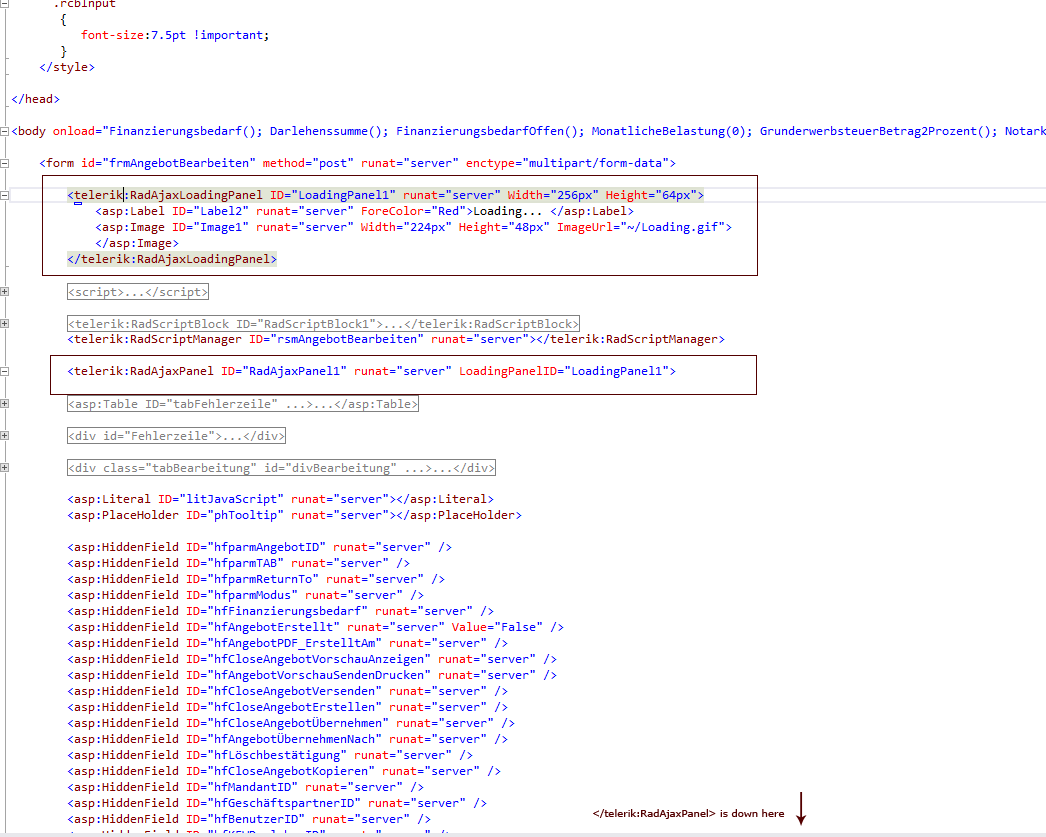Viewport: 1046px width, 837px height.
Task: Click the collapsed <script>...</script> box
Action: pos(138,291)
